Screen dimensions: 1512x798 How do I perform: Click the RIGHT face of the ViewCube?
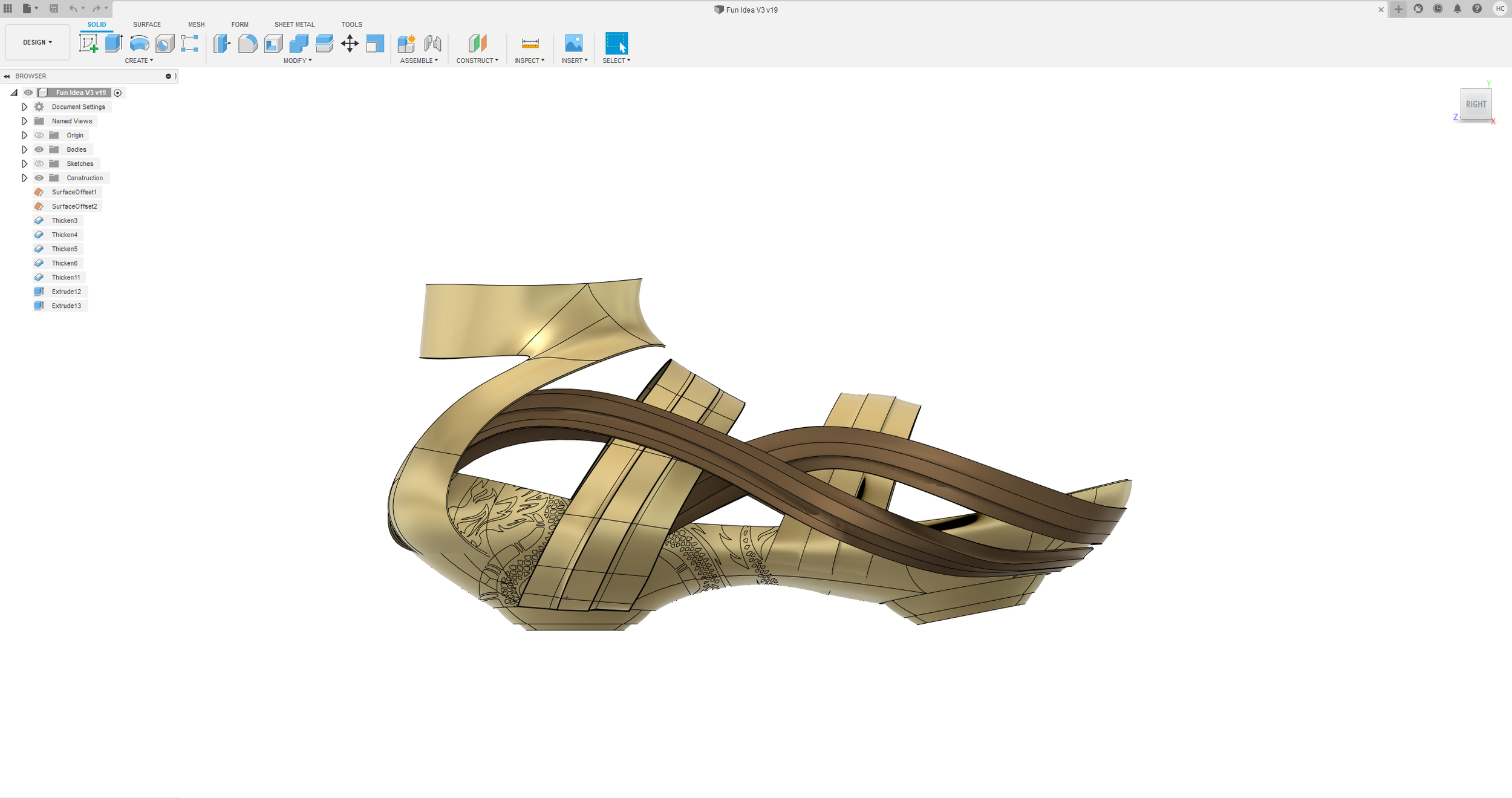click(x=1475, y=104)
